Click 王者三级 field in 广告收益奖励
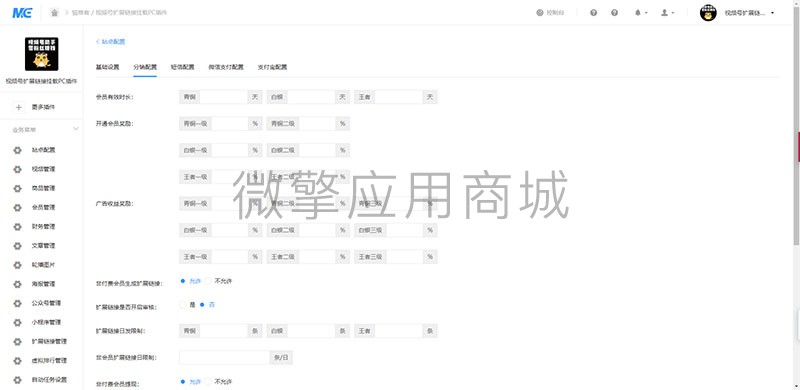800x390 pixels. (x=405, y=257)
